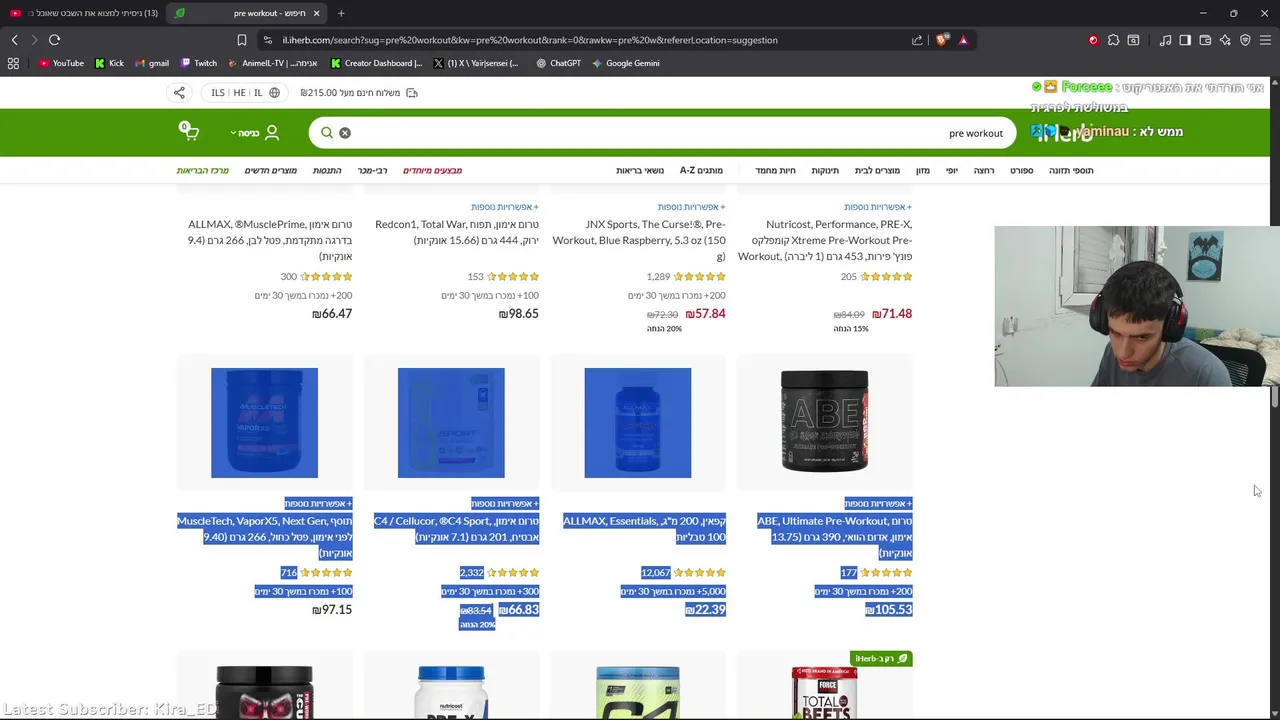The image size is (1280, 720).
Task: Expand more options above MuscleTech VaporX5
Action: tap(318, 503)
